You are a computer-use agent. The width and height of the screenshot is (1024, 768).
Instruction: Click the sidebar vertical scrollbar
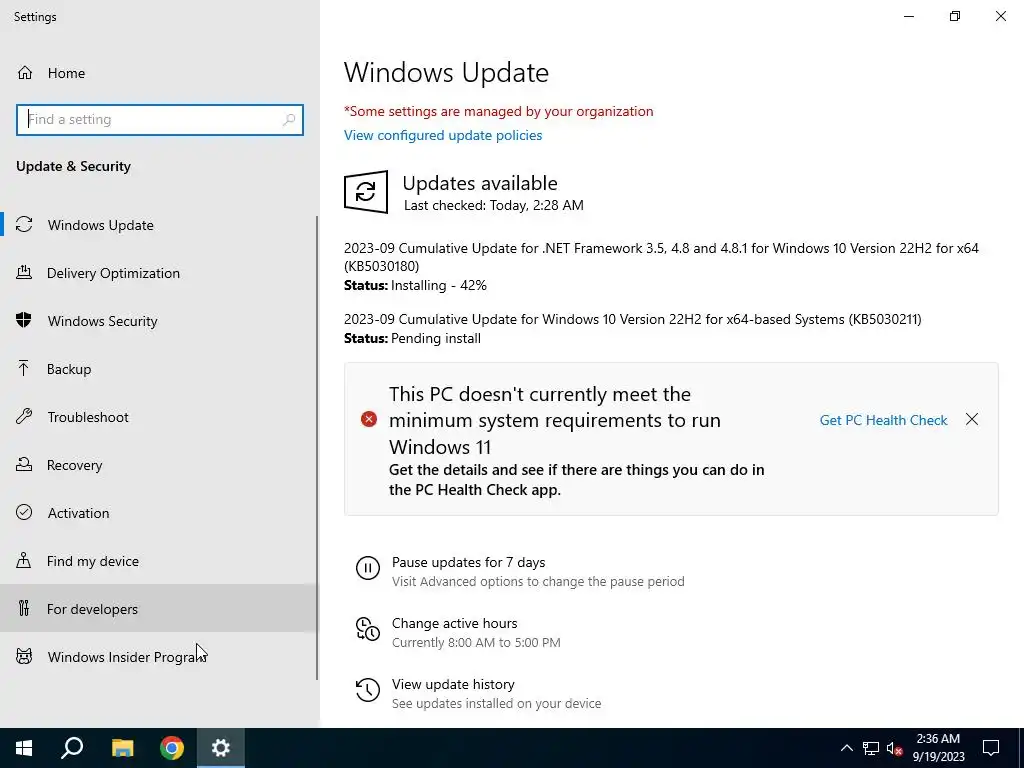point(317,448)
